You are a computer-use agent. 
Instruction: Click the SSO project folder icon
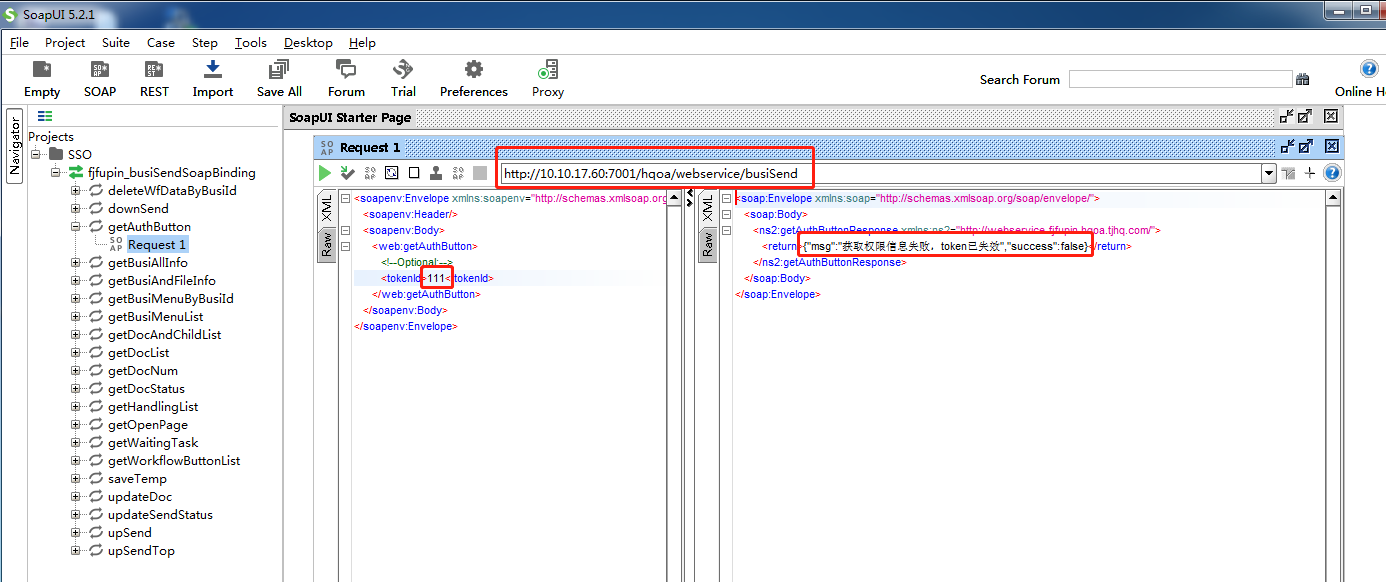[x=57, y=154]
